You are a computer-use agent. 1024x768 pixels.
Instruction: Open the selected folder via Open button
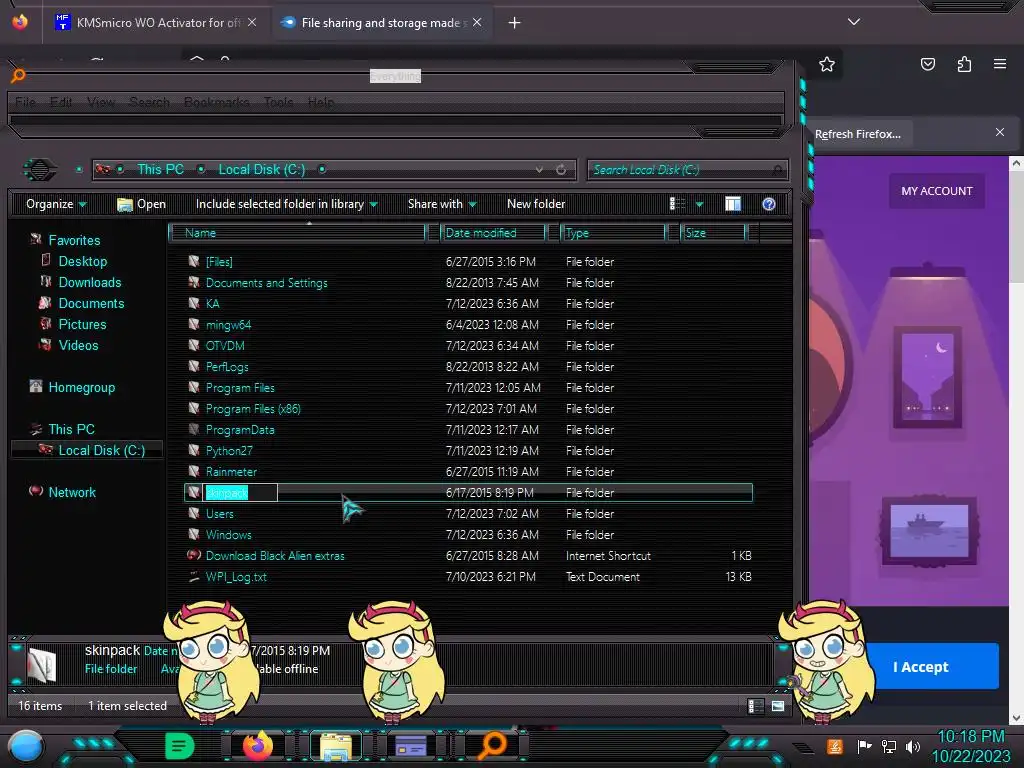click(142, 204)
